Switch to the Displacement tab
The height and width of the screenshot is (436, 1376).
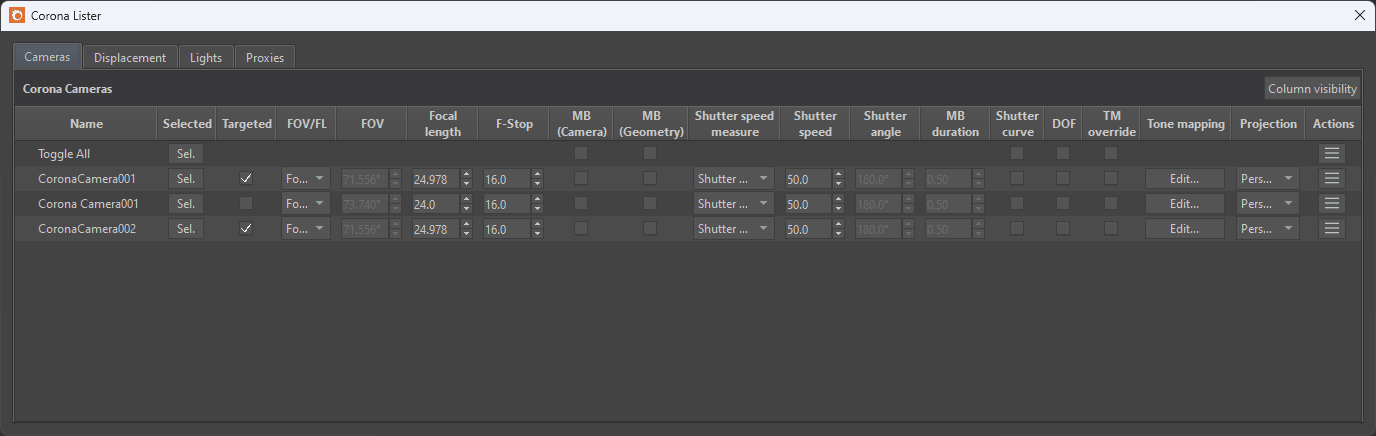(x=130, y=58)
